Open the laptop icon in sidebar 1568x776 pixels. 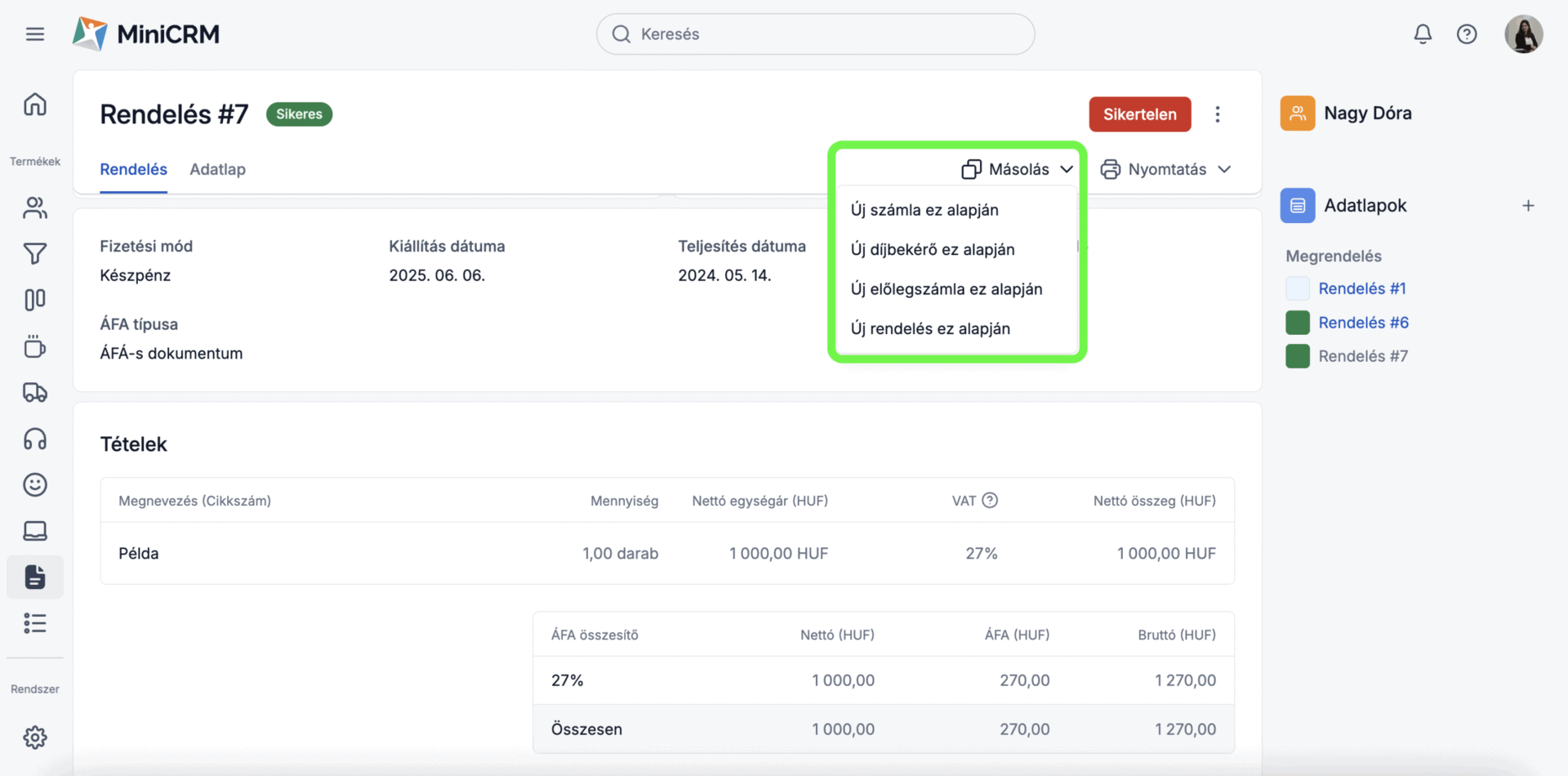click(x=35, y=531)
